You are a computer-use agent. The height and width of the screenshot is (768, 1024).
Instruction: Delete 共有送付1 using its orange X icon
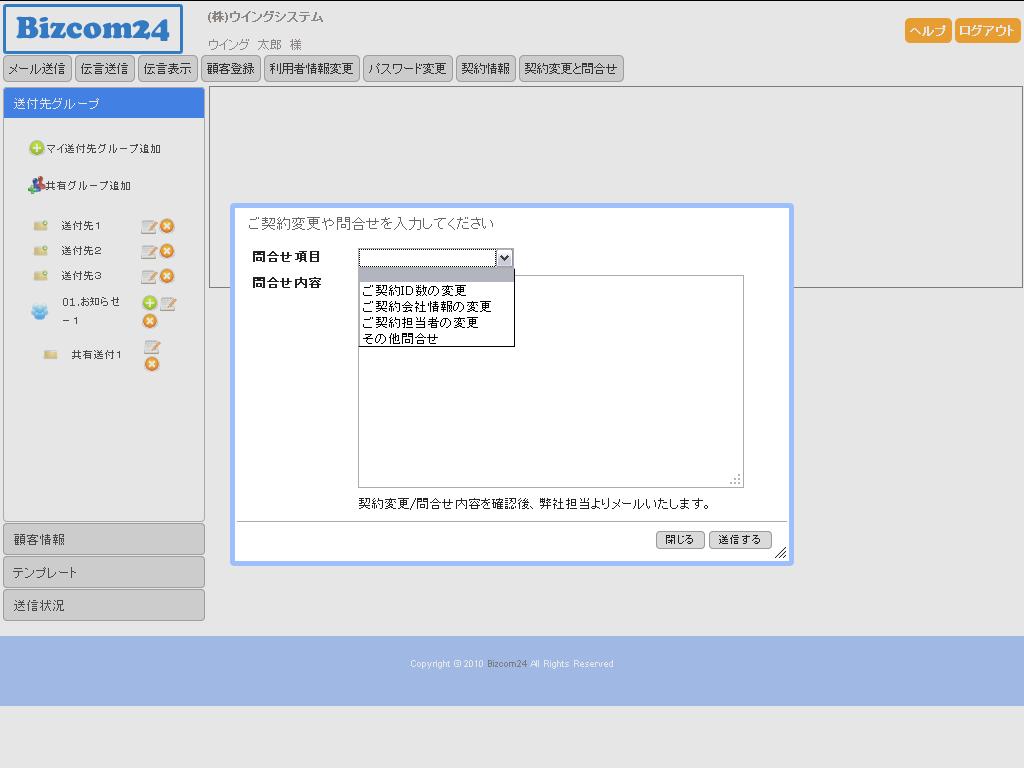(152, 364)
